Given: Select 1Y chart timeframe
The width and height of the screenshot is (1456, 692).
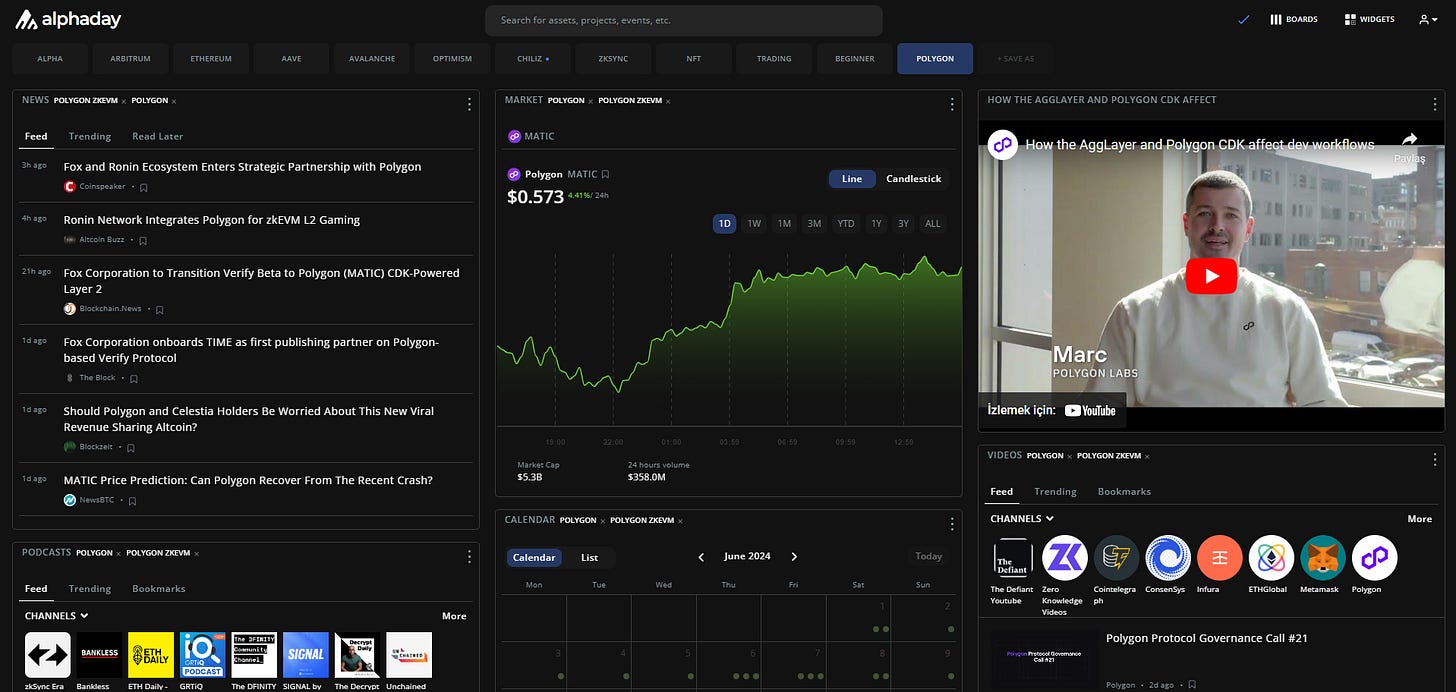Looking at the screenshot, I should 876,224.
